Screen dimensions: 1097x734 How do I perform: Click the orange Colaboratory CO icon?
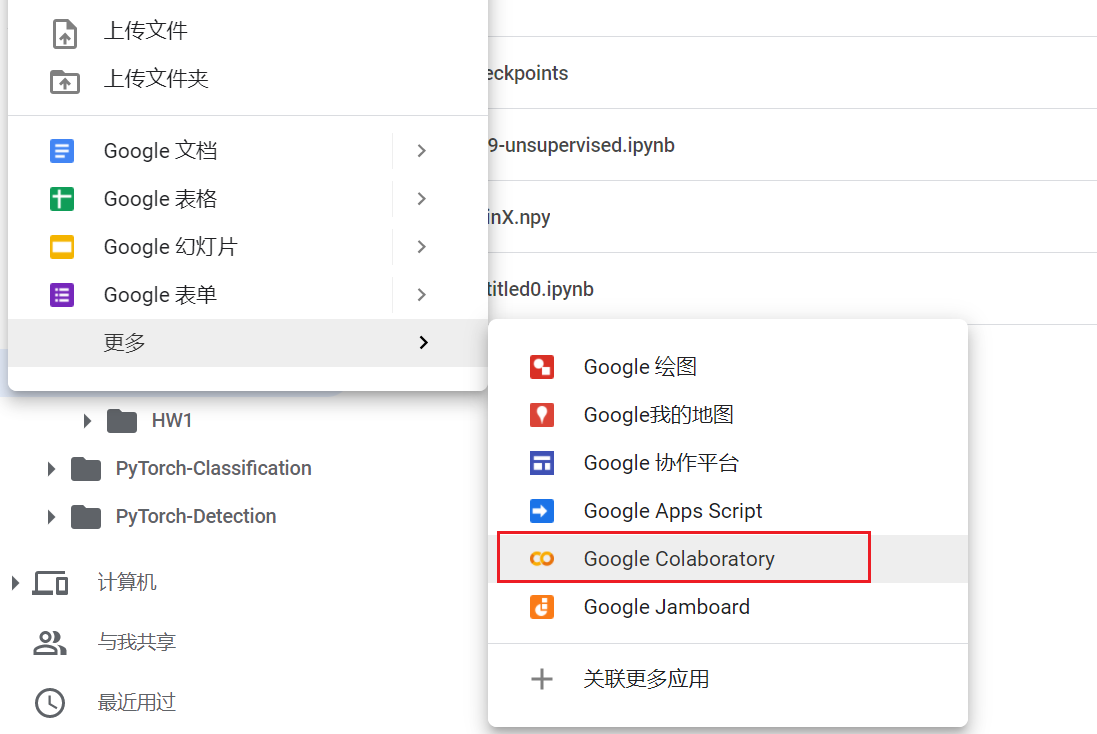(542, 558)
